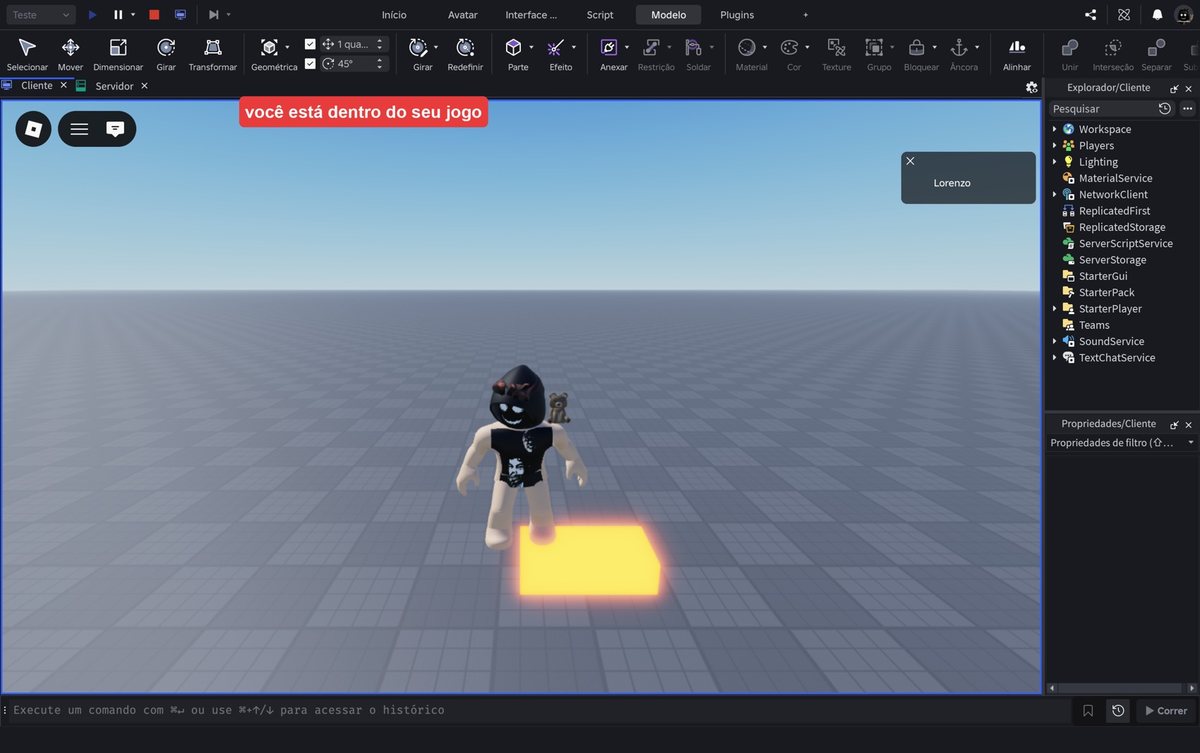The width and height of the screenshot is (1200, 753).
Task: Pause the running playtest
Action: 118,15
